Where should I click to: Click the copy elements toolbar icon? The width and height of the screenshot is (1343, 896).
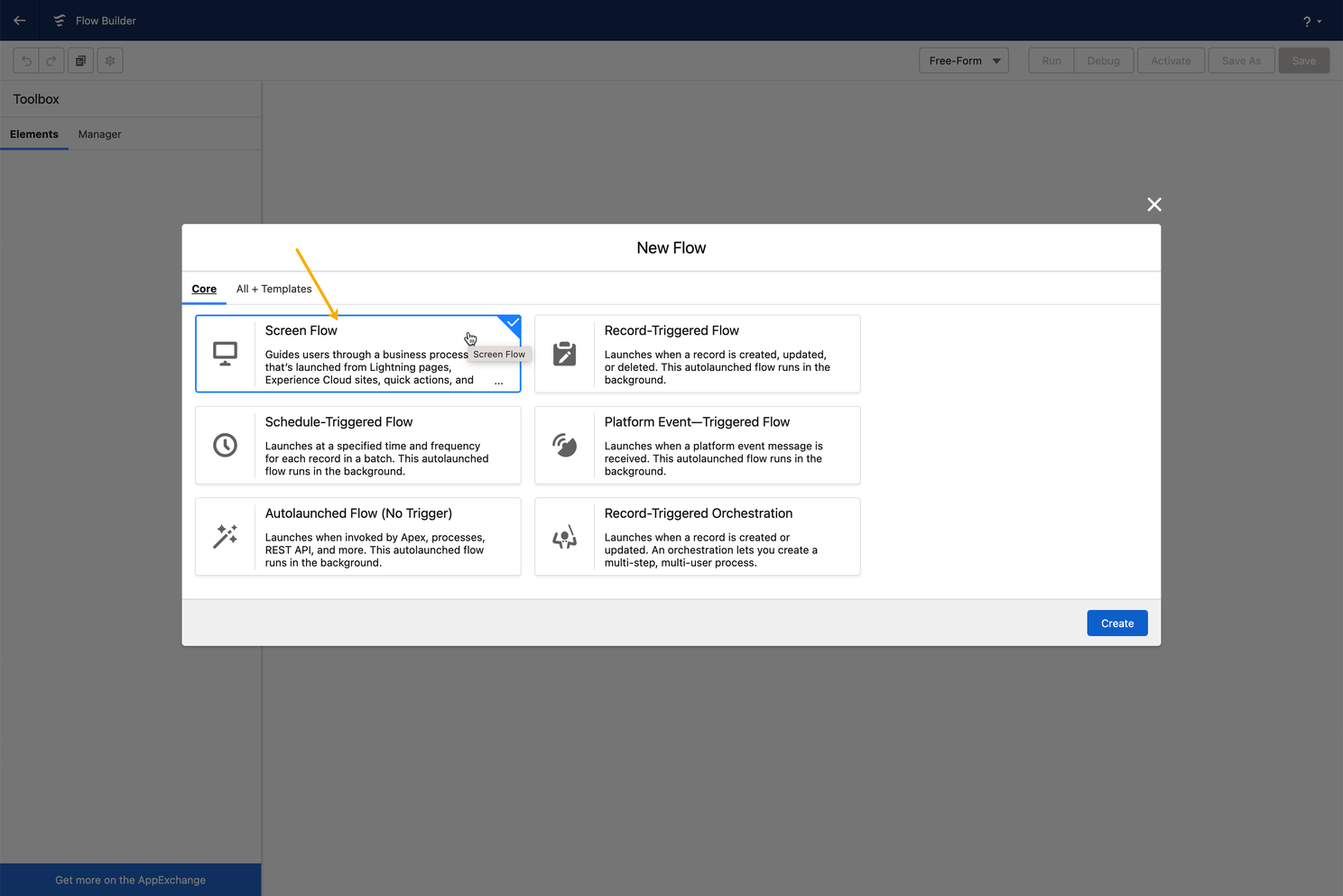point(80,60)
